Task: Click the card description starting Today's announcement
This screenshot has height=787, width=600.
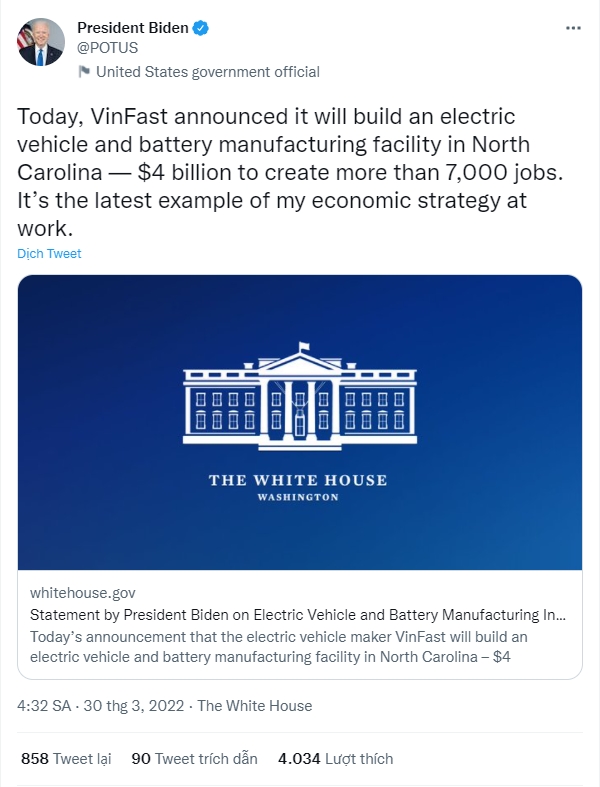Action: [x=280, y=646]
